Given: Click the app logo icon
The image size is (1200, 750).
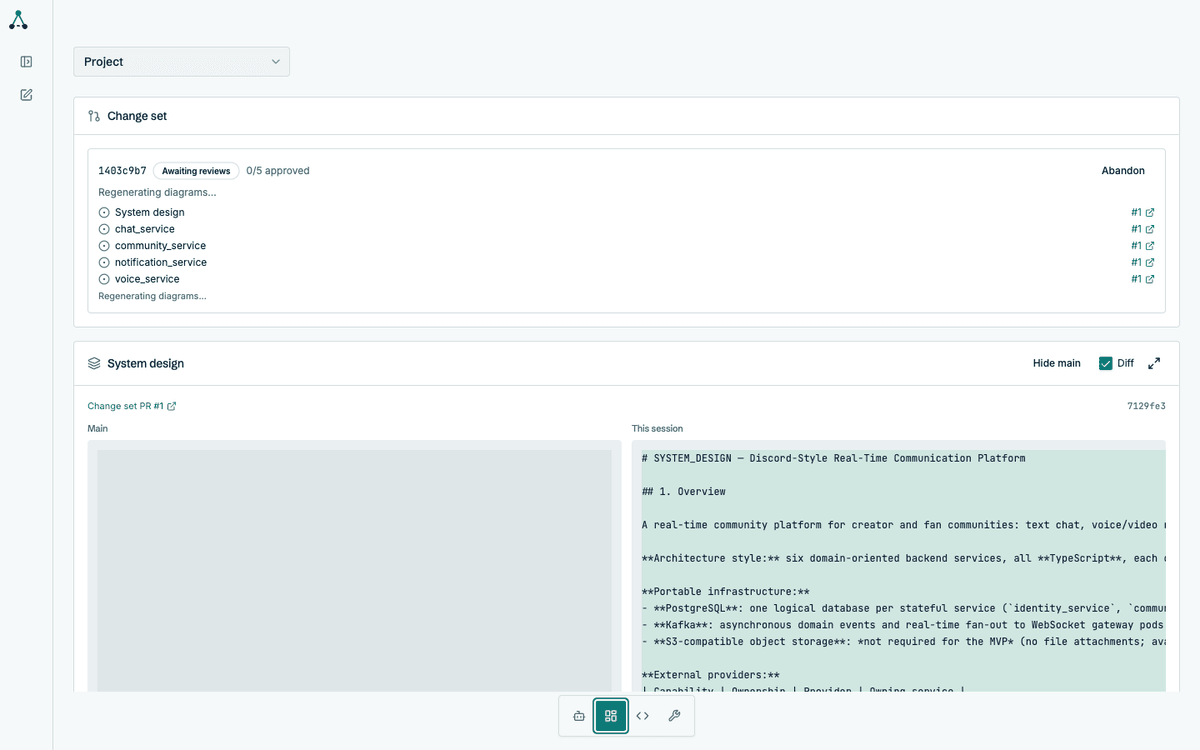Looking at the screenshot, I should click(x=18, y=19).
